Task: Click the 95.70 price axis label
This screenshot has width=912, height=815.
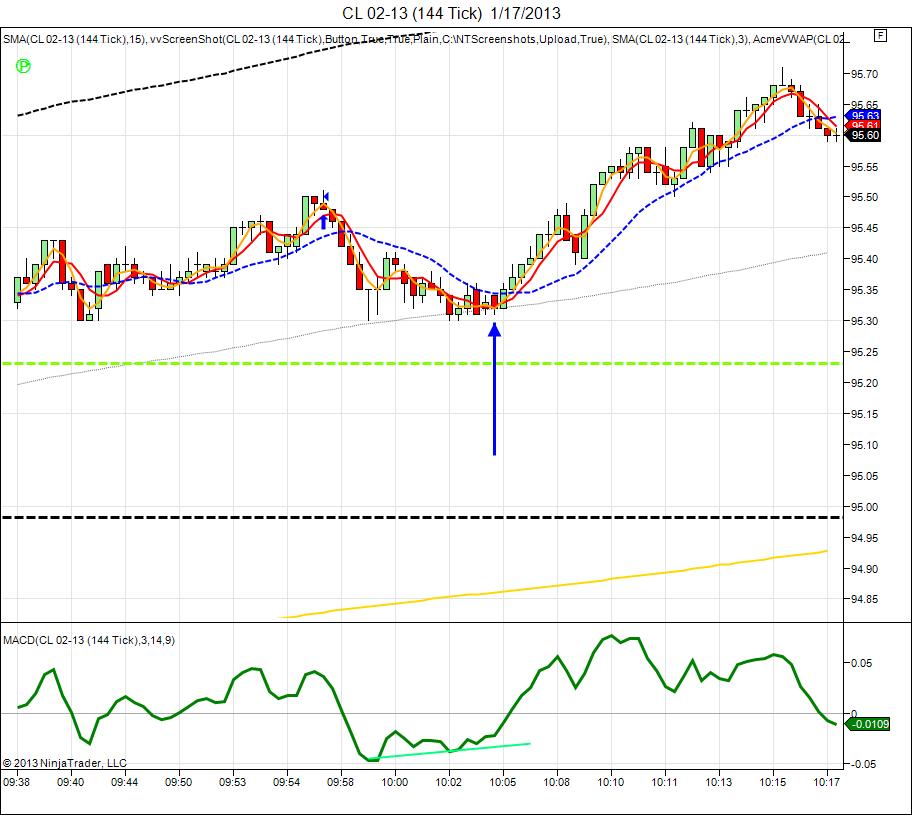Action: [864, 74]
